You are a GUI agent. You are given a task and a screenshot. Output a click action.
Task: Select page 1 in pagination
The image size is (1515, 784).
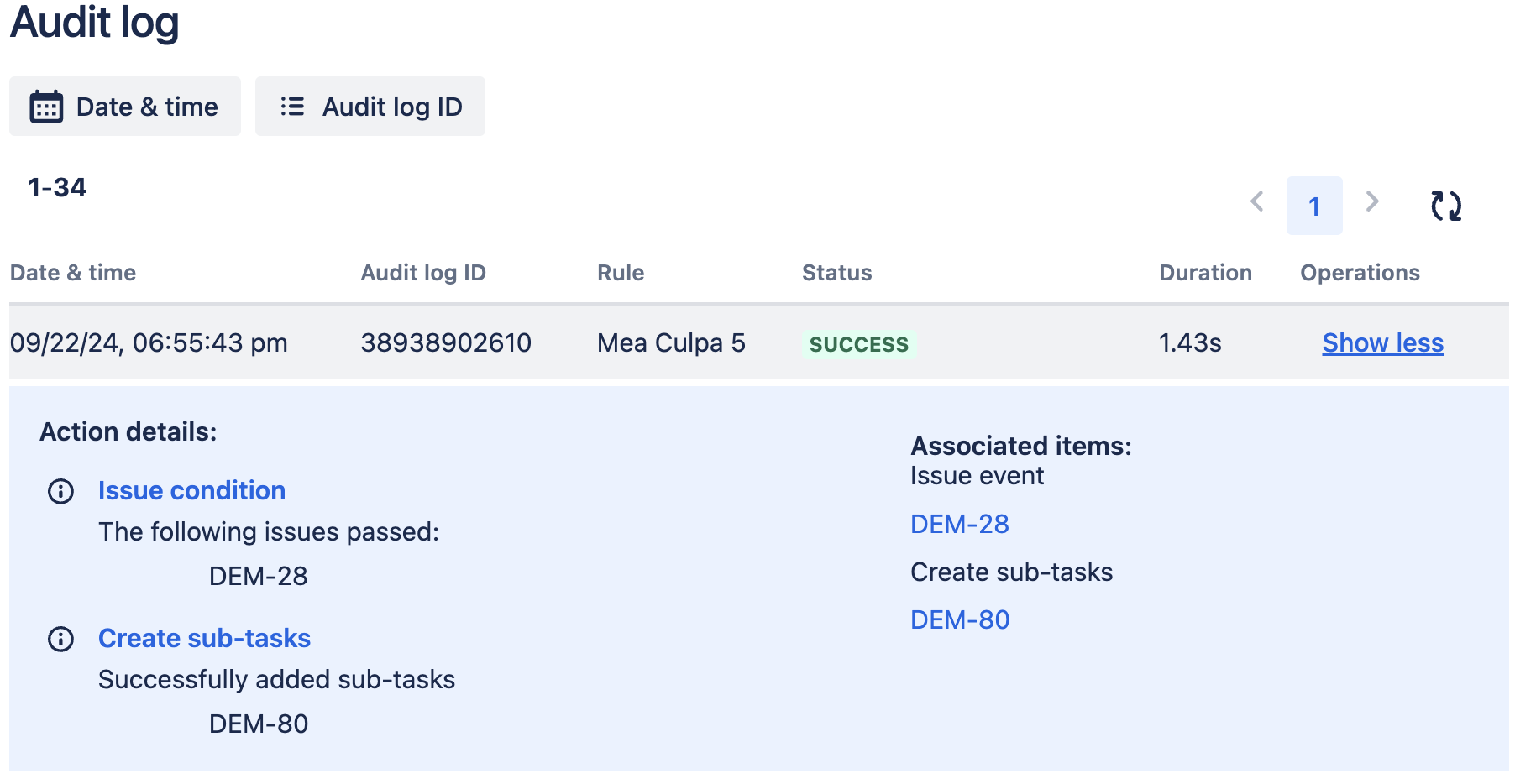tap(1314, 206)
